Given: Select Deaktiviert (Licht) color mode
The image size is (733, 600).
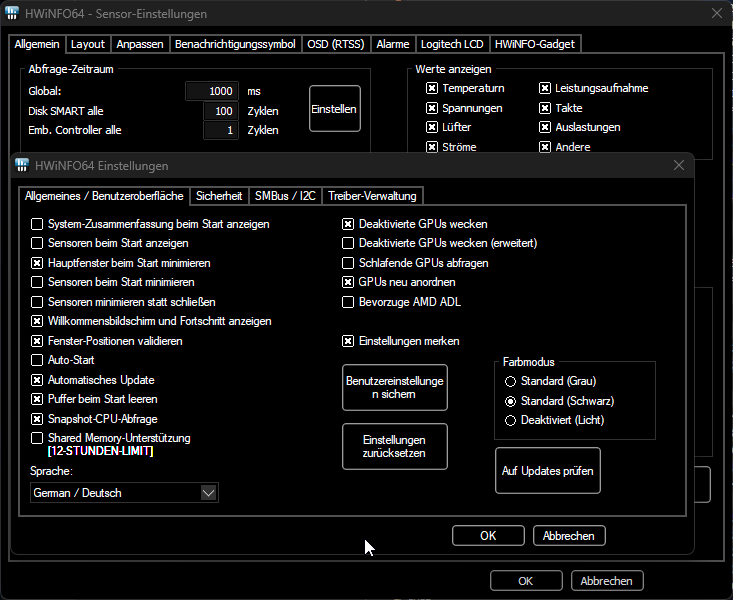Looking at the screenshot, I should (x=510, y=420).
